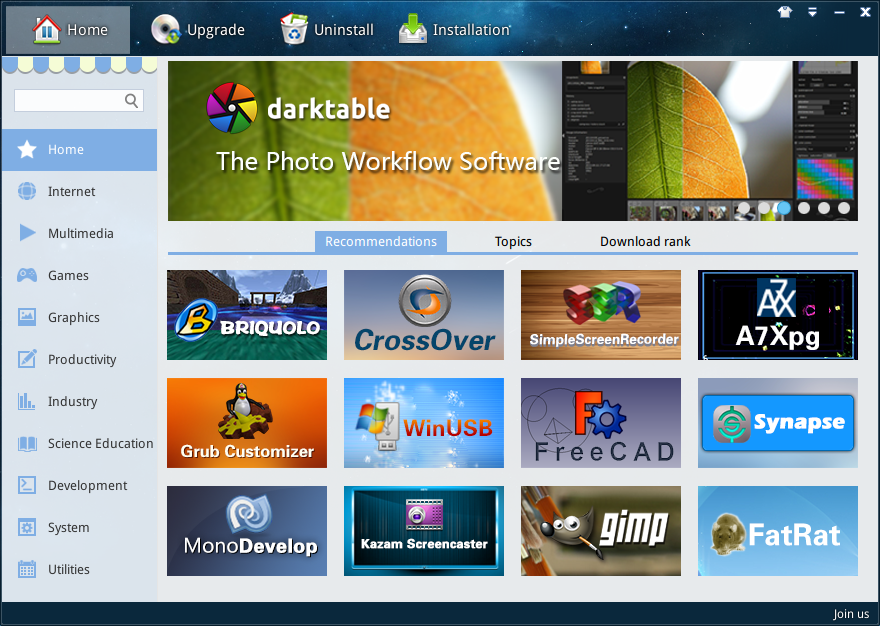Follow the Join us link
Image resolution: width=880 pixels, height=626 pixels.
[x=851, y=614]
